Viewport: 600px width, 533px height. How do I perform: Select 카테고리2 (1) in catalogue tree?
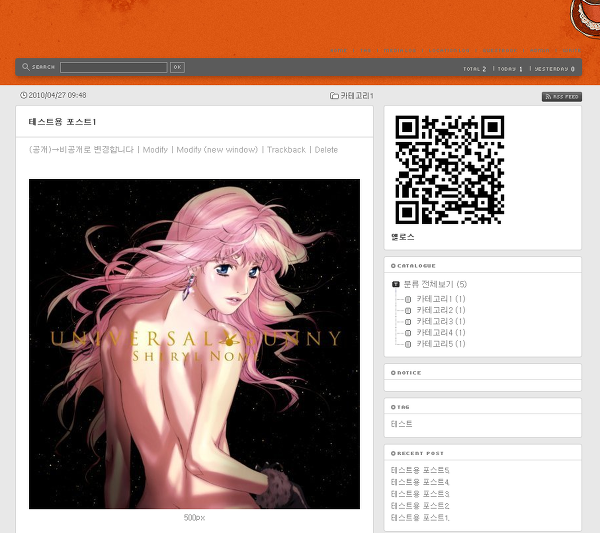point(441,310)
